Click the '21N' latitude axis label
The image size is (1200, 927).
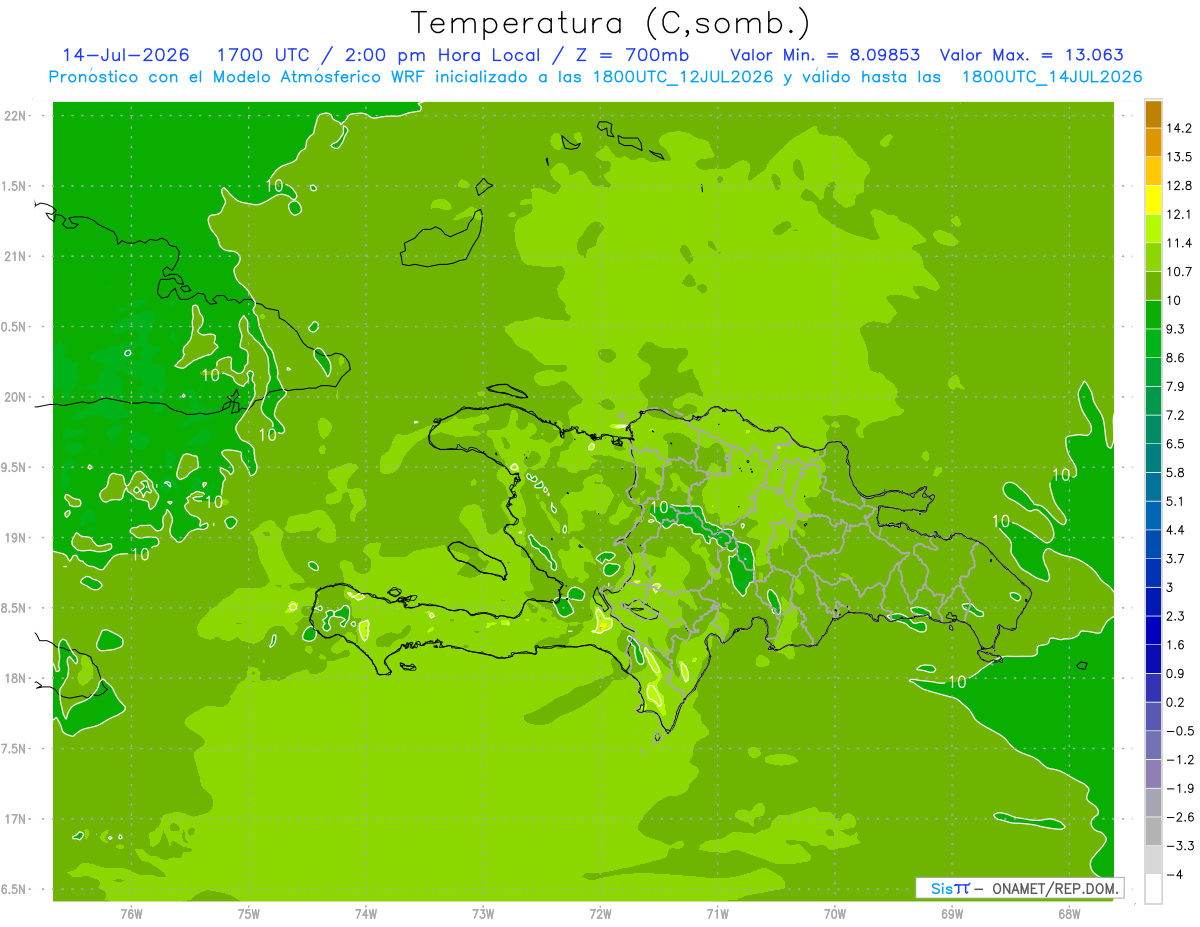click(x=15, y=257)
